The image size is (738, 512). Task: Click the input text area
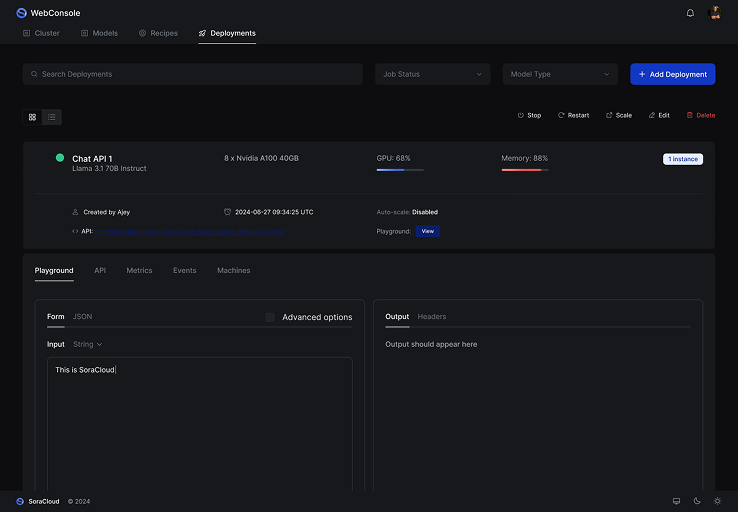pyautogui.click(x=200, y=424)
